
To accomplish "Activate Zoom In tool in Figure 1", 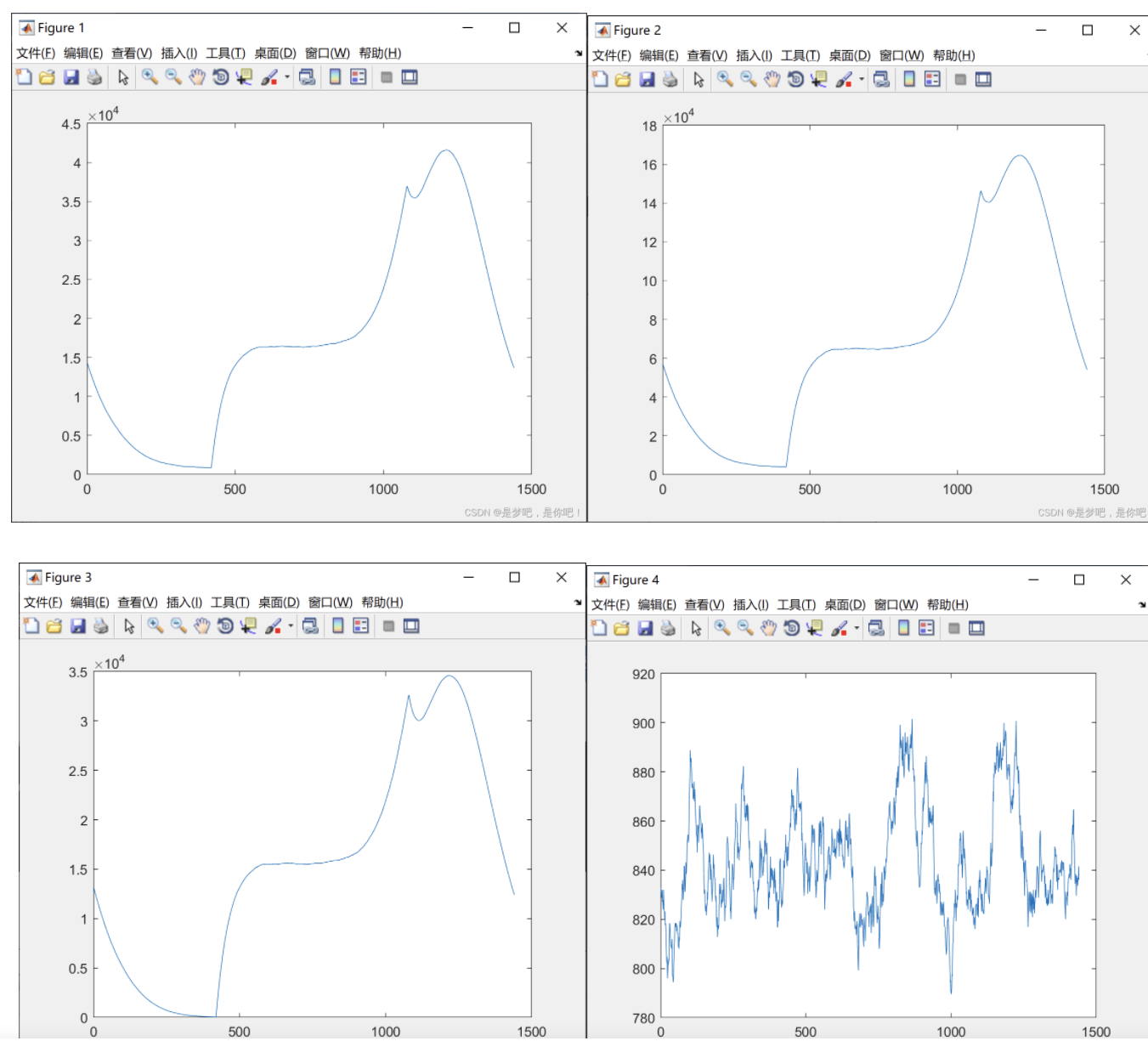I will tap(150, 77).
